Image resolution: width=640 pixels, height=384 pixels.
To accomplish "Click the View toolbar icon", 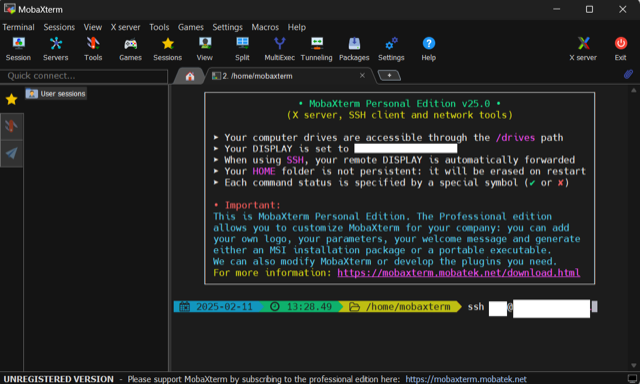I will (204, 49).
